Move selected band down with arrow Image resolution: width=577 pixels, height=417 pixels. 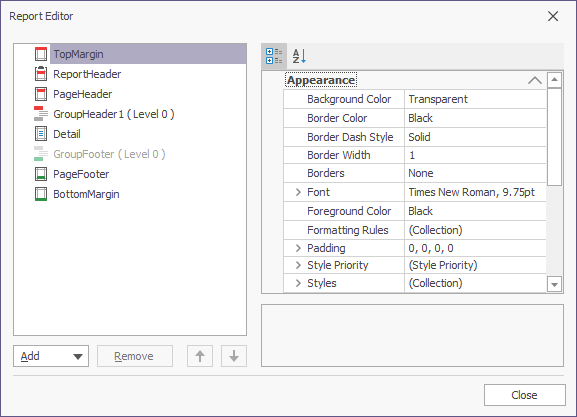click(x=234, y=356)
